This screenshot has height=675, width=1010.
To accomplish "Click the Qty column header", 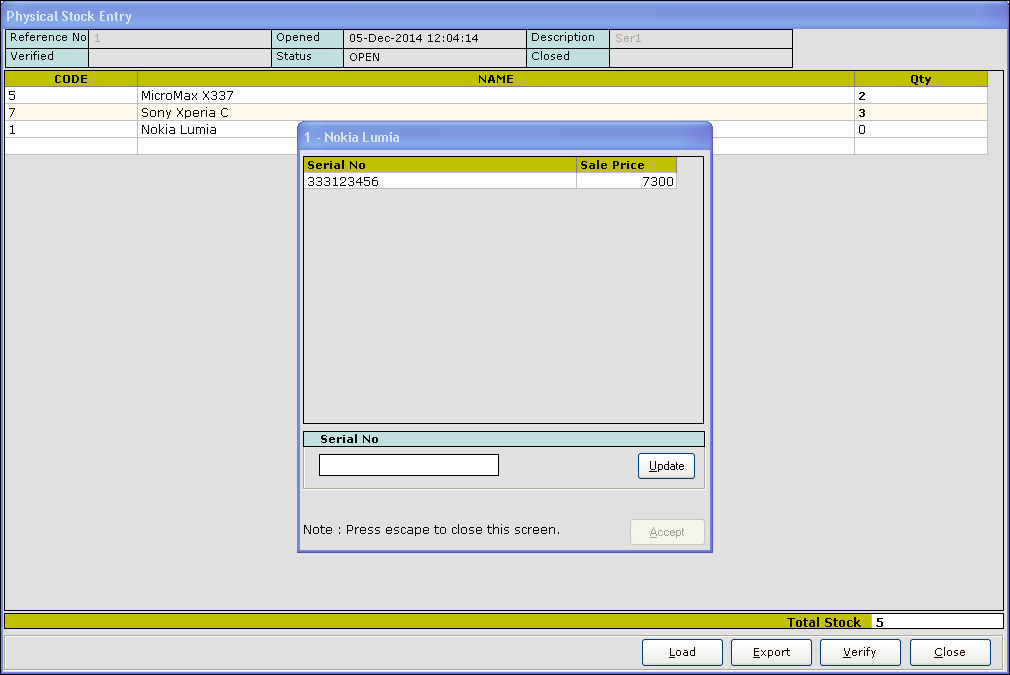I will 920,79.
